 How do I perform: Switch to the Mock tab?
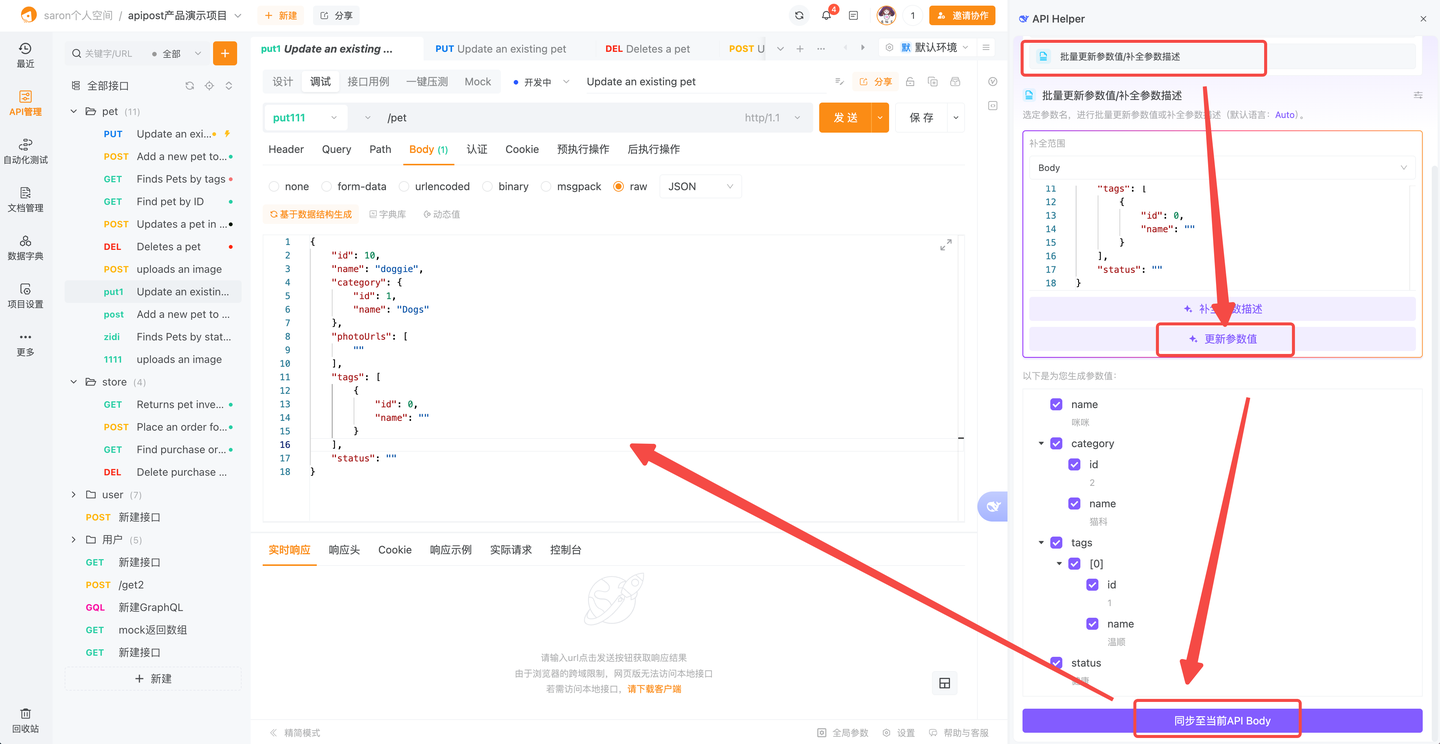pyautogui.click(x=477, y=81)
